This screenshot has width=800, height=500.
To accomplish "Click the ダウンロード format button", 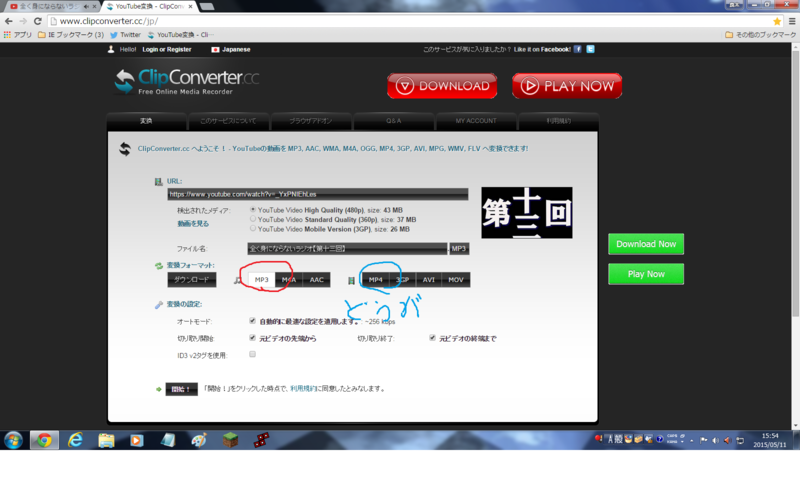I will click(x=191, y=280).
